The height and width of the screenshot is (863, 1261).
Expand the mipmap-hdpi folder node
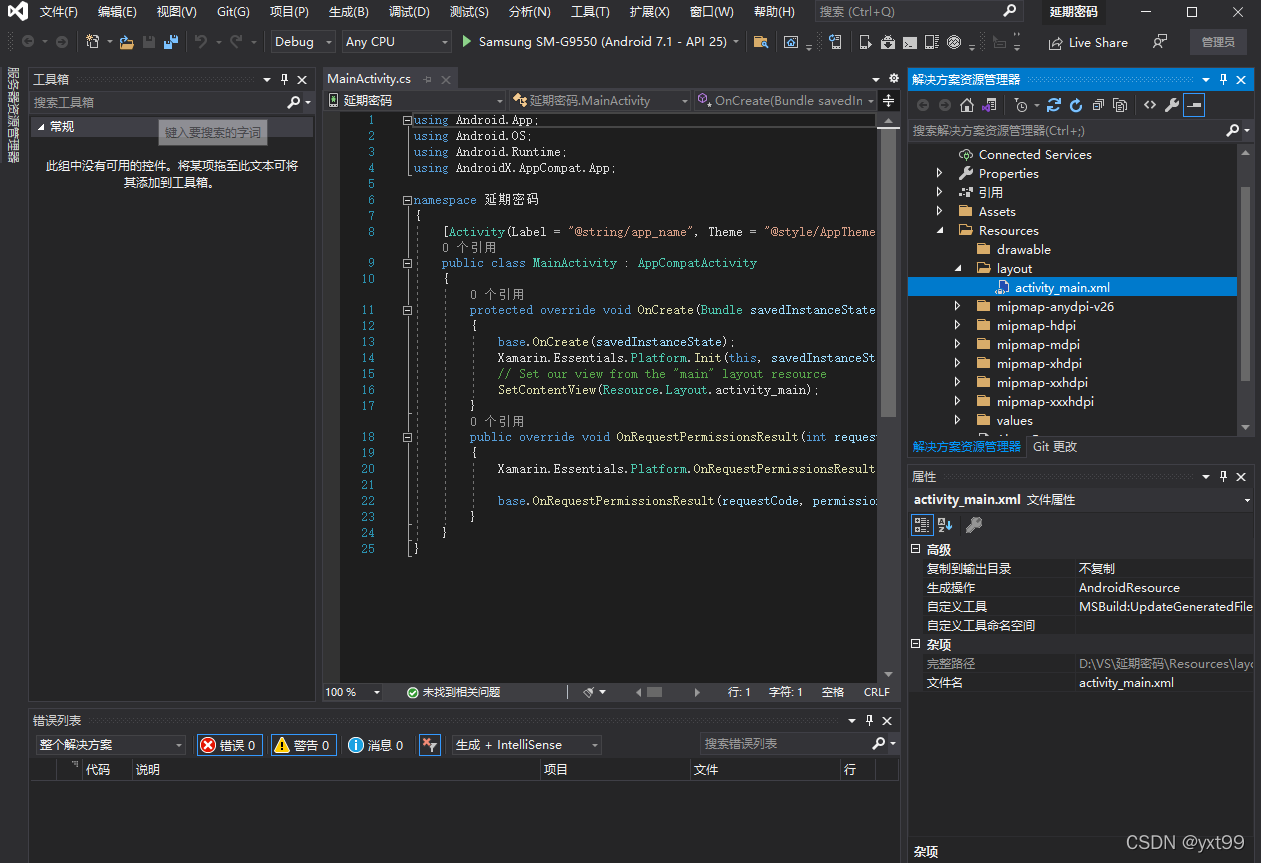pos(957,326)
